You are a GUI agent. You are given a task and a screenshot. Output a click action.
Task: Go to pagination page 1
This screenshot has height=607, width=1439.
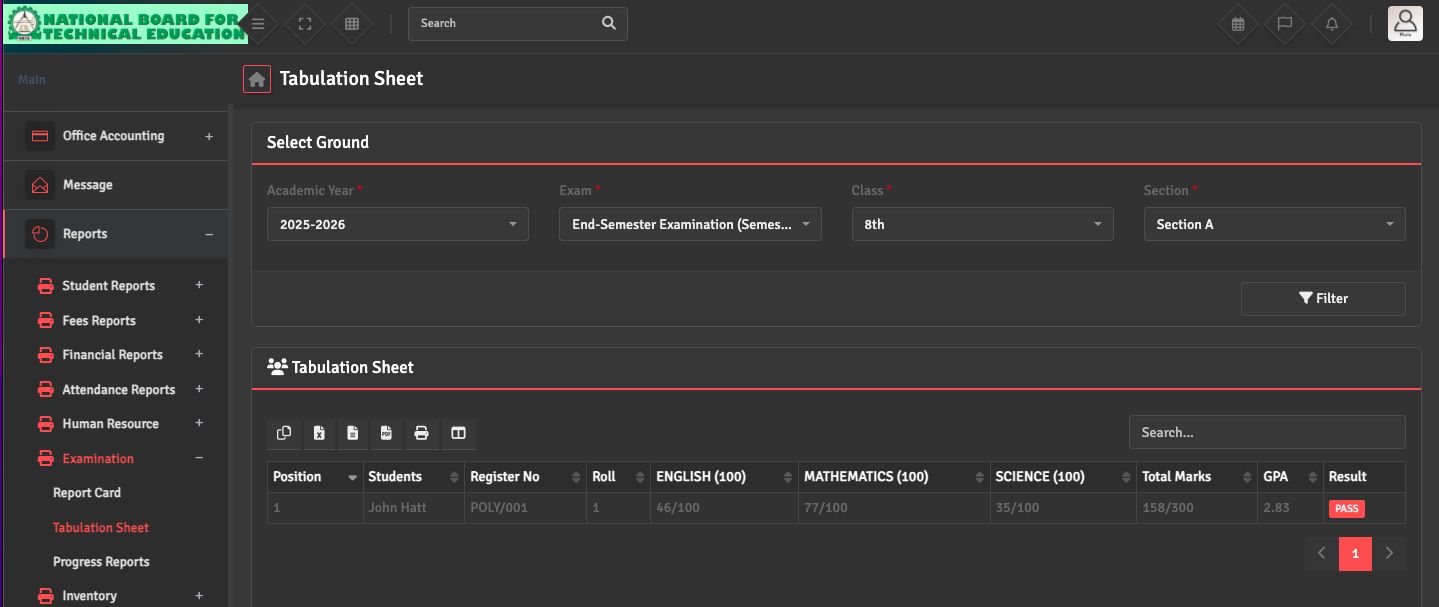1355,554
